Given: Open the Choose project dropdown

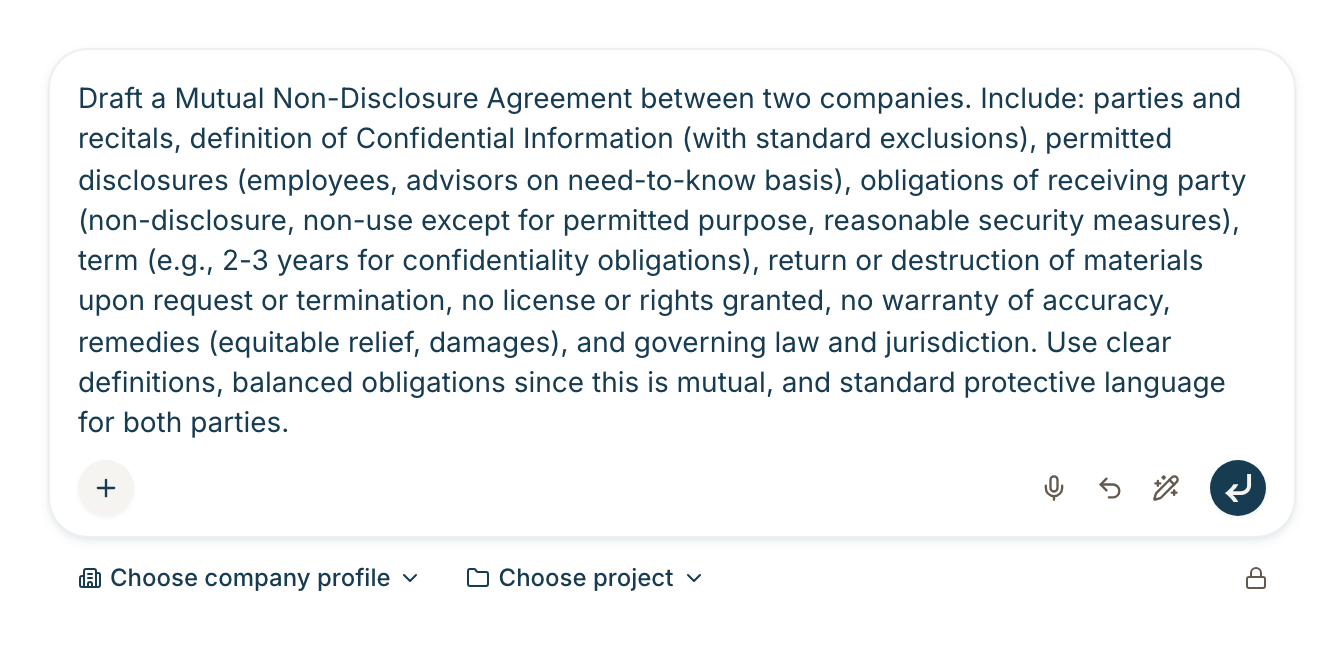Looking at the screenshot, I should click(585, 578).
